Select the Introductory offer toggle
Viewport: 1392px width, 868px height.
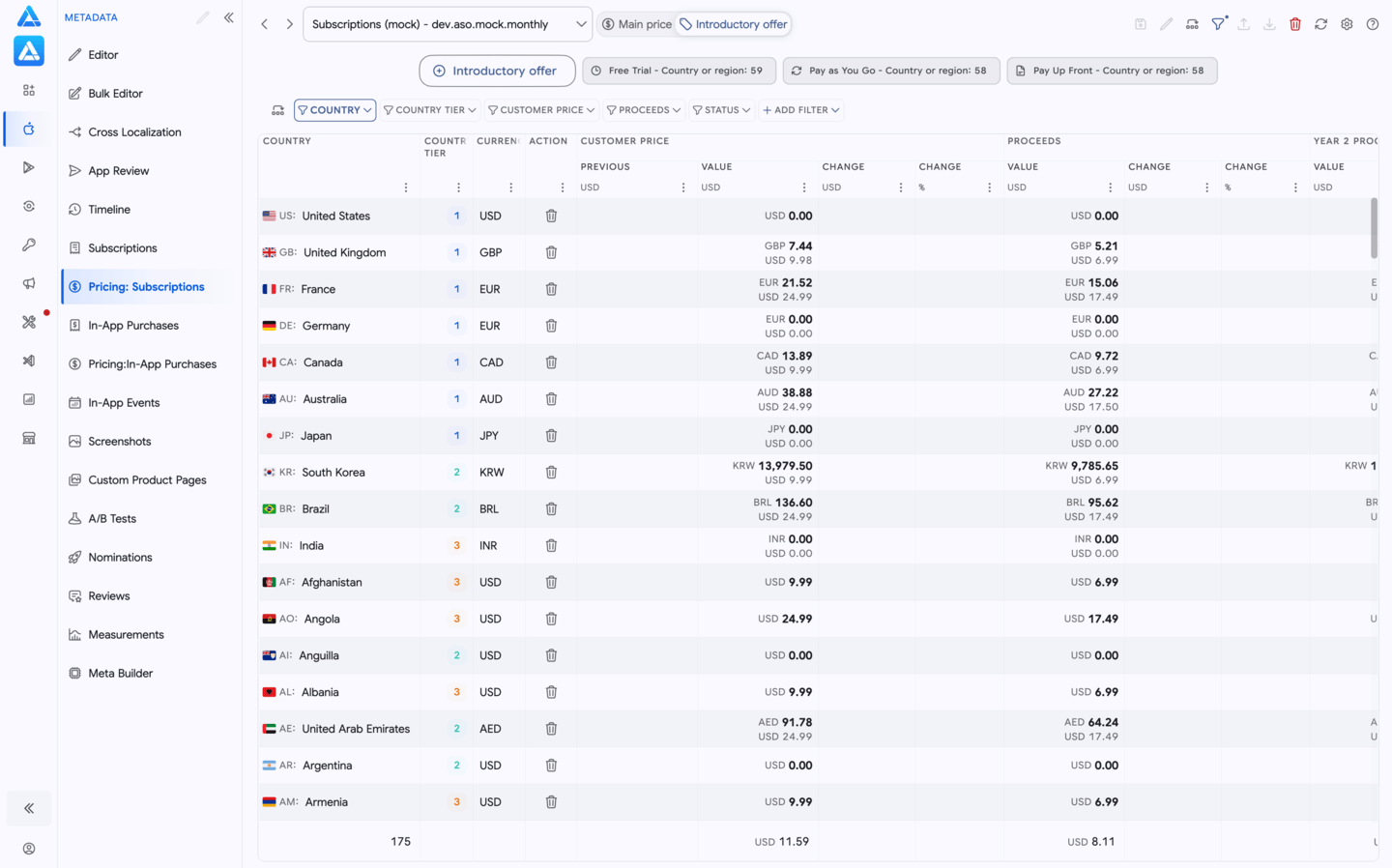[734, 24]
